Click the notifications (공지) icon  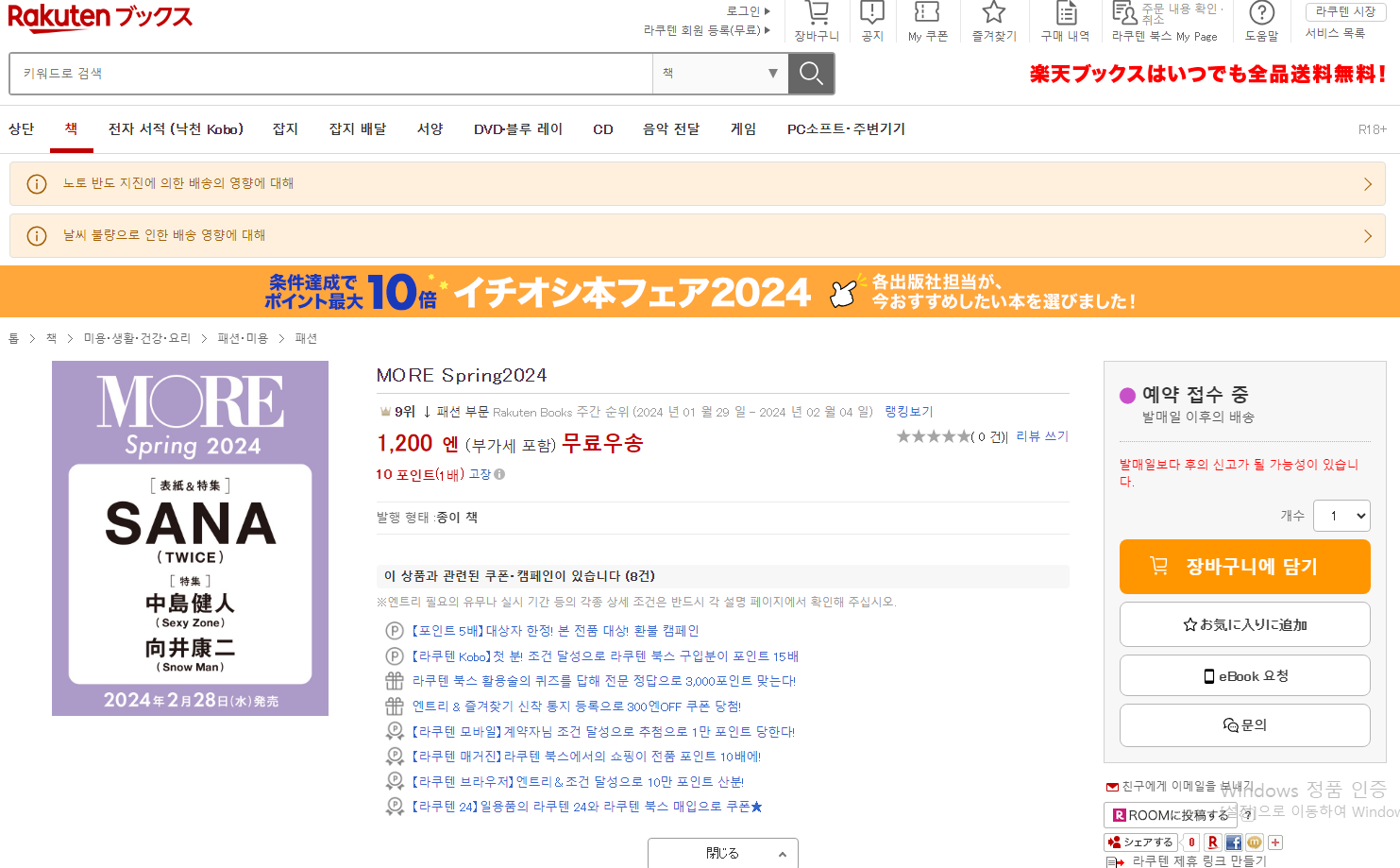[x=872, y=14]
